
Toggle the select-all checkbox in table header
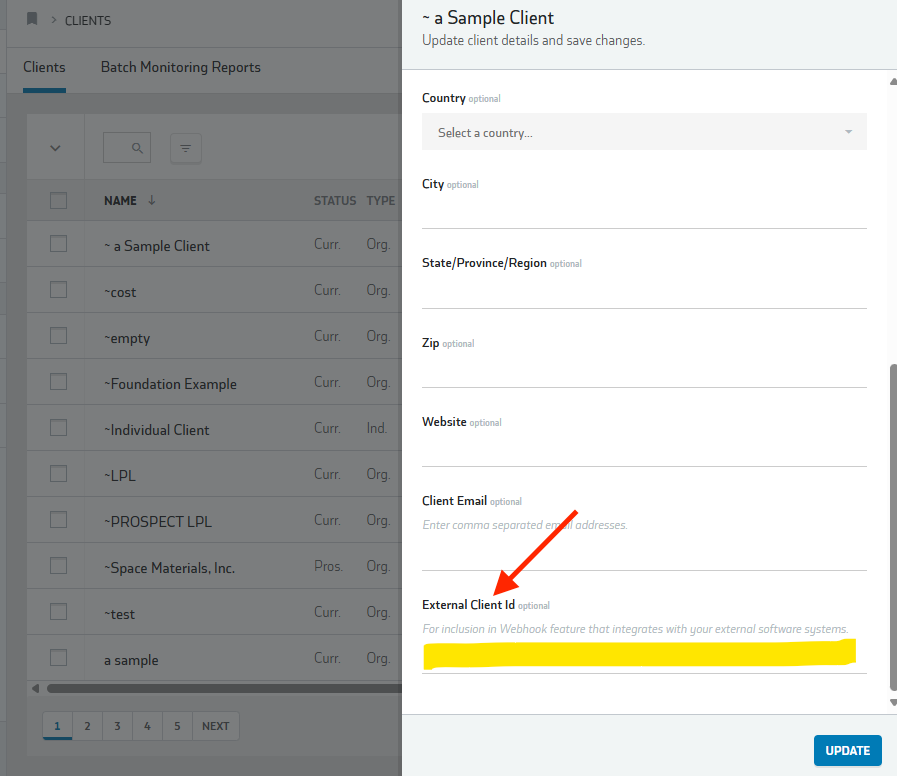click(58, 200)
